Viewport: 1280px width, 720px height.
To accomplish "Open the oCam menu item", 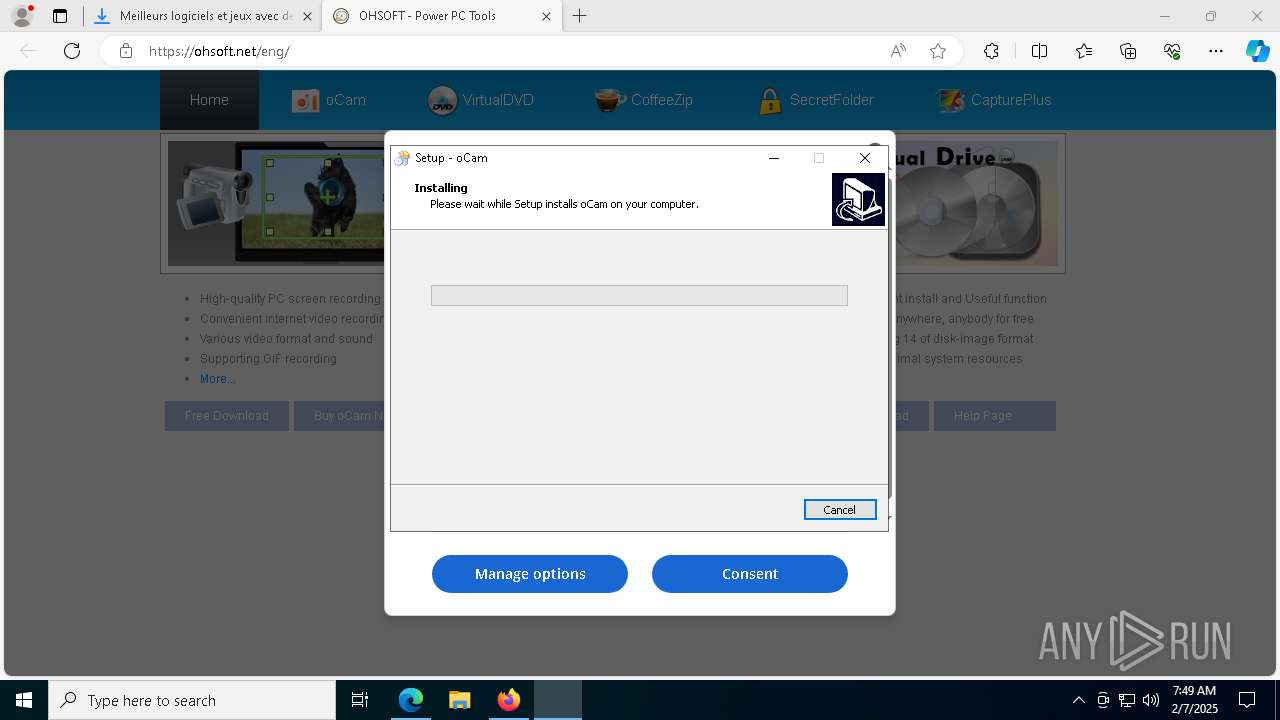I will [329, 100].
